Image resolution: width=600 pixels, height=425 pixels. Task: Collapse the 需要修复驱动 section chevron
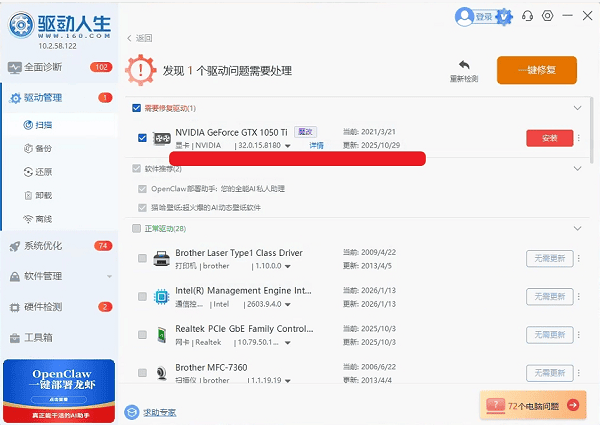577,108
